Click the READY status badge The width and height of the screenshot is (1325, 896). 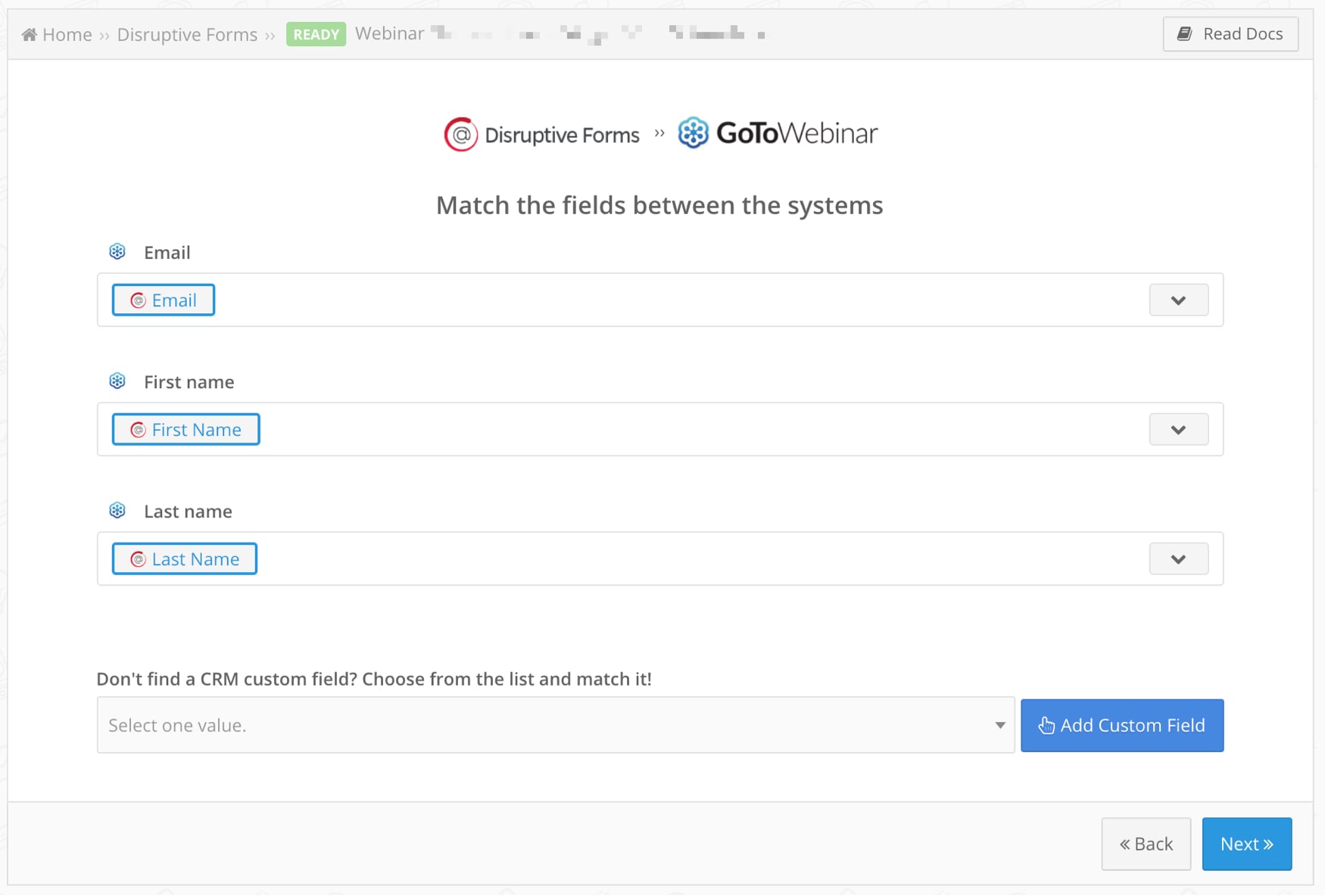coord(316,35)
